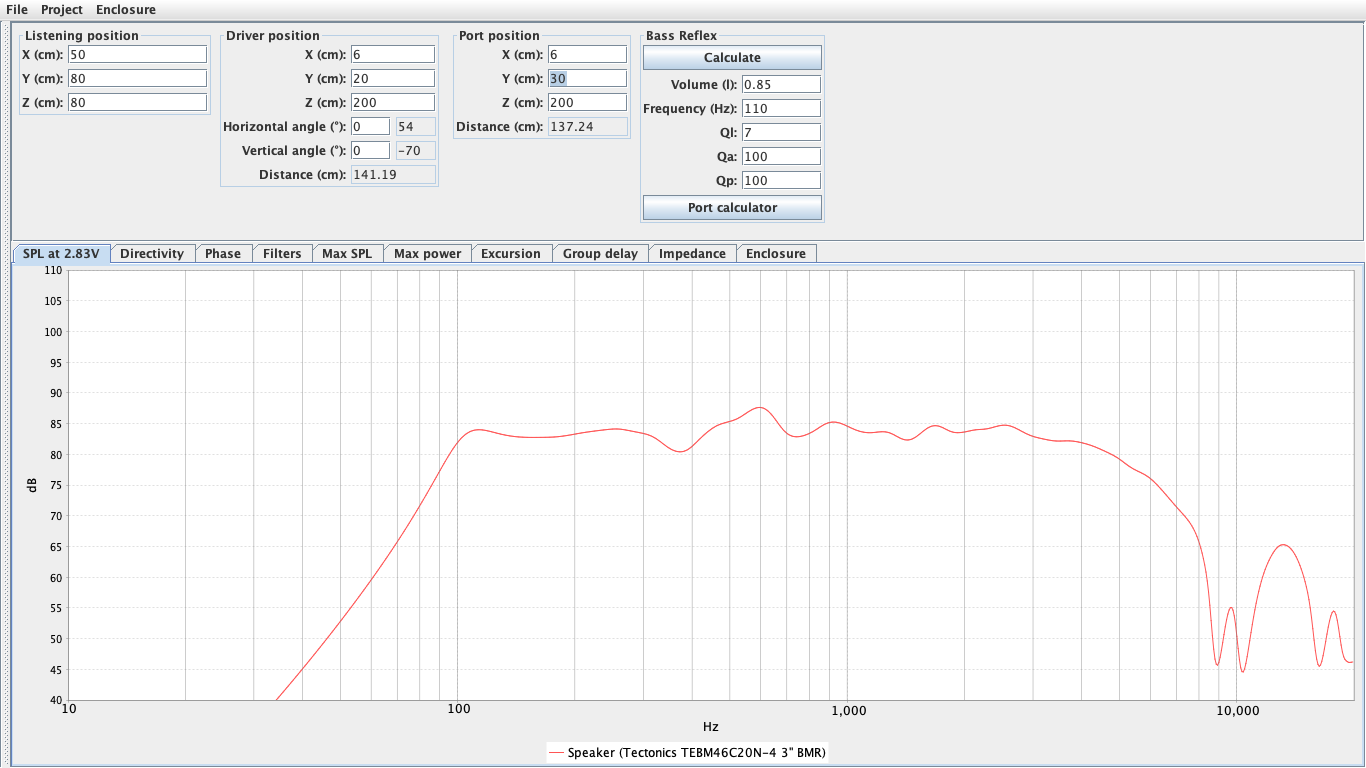Select the SPL at 2.83V tab
This screenshot has height=768, width=1366.
[x=60, y=253]
